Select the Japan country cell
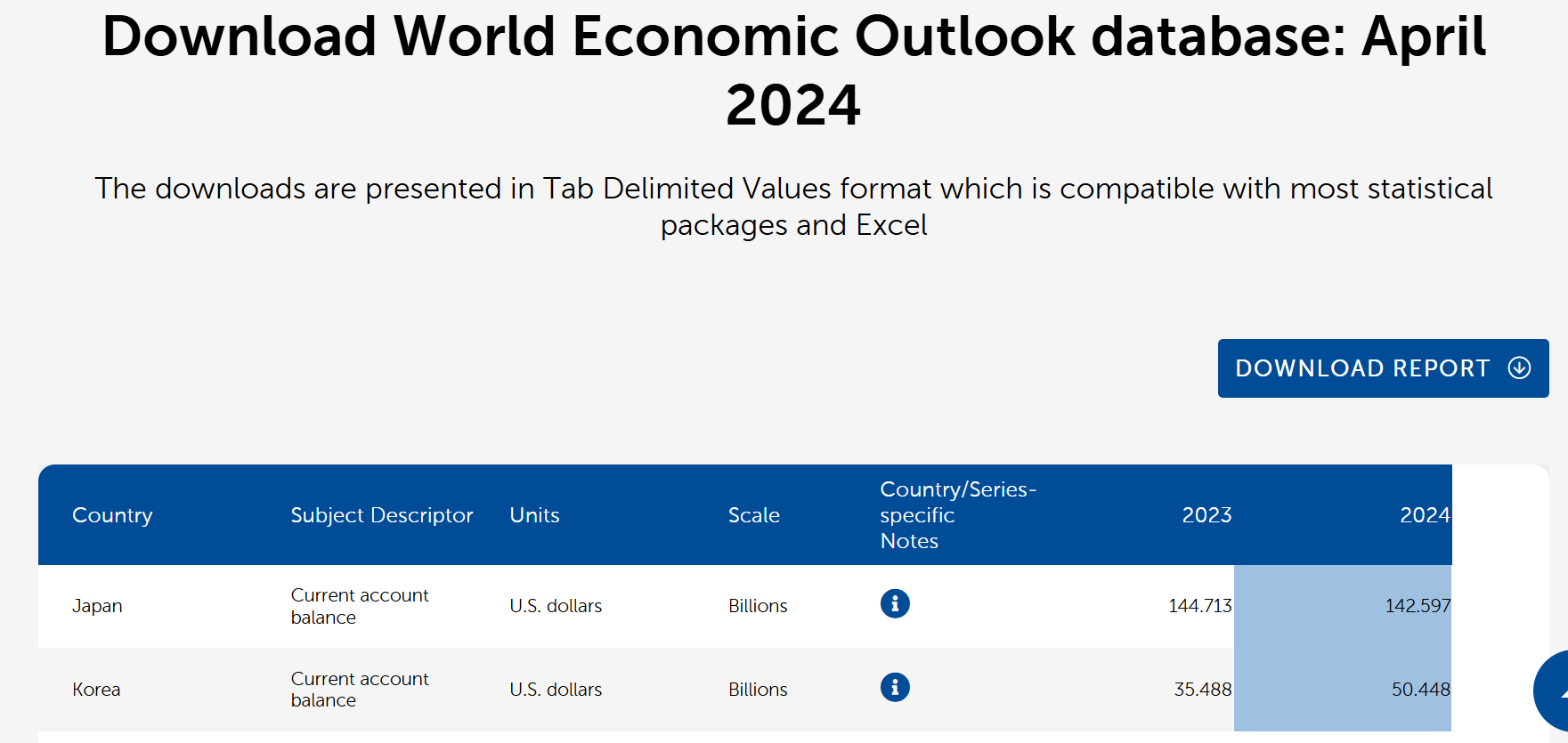Screen dimensions: 1568x743 pos(97,606)
